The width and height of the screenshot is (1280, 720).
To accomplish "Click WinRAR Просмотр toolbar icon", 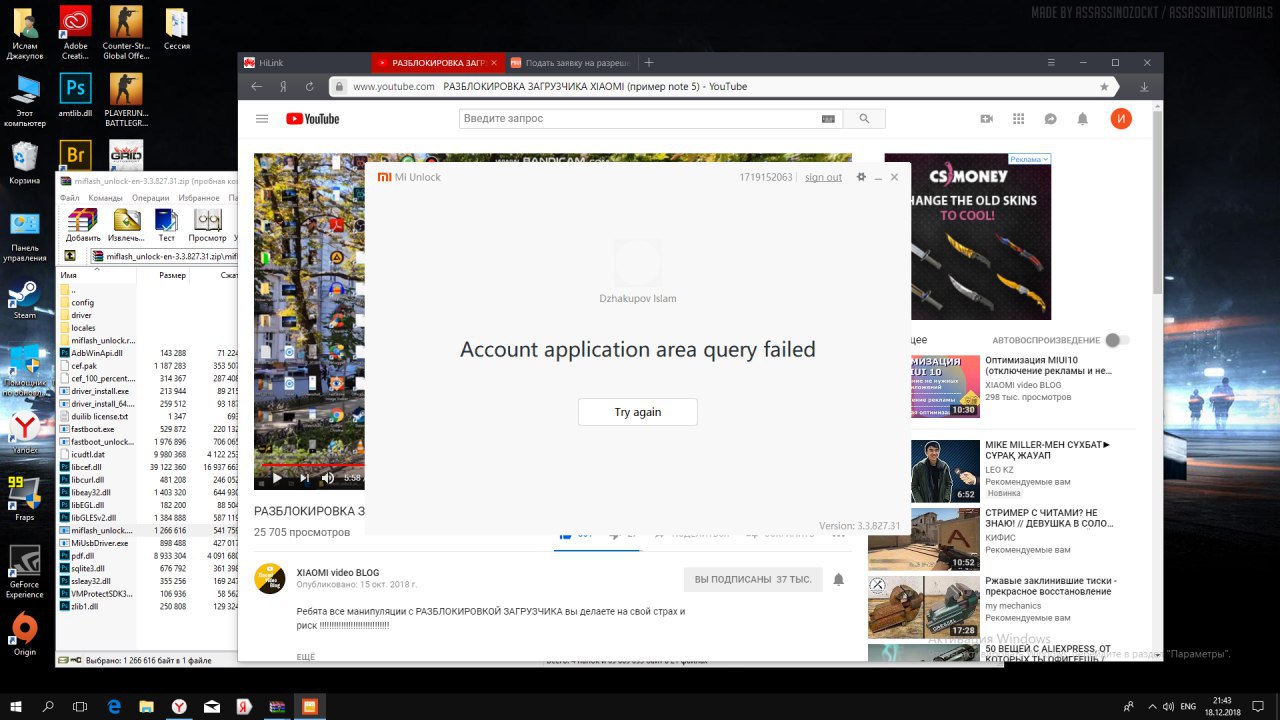I will [x=207, y=225].
